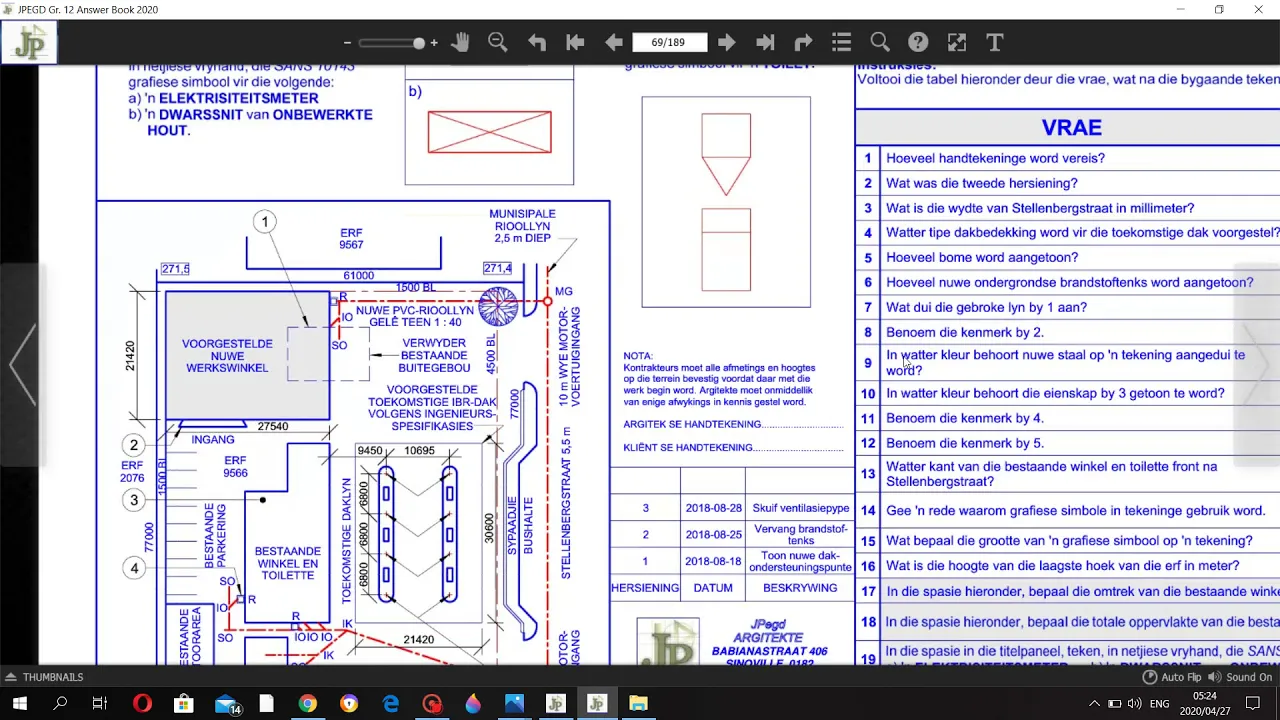Click question 8 'Benoem die kenmerk by 2.'
Screen dimensions: 1280x720
tap(965, 332)
